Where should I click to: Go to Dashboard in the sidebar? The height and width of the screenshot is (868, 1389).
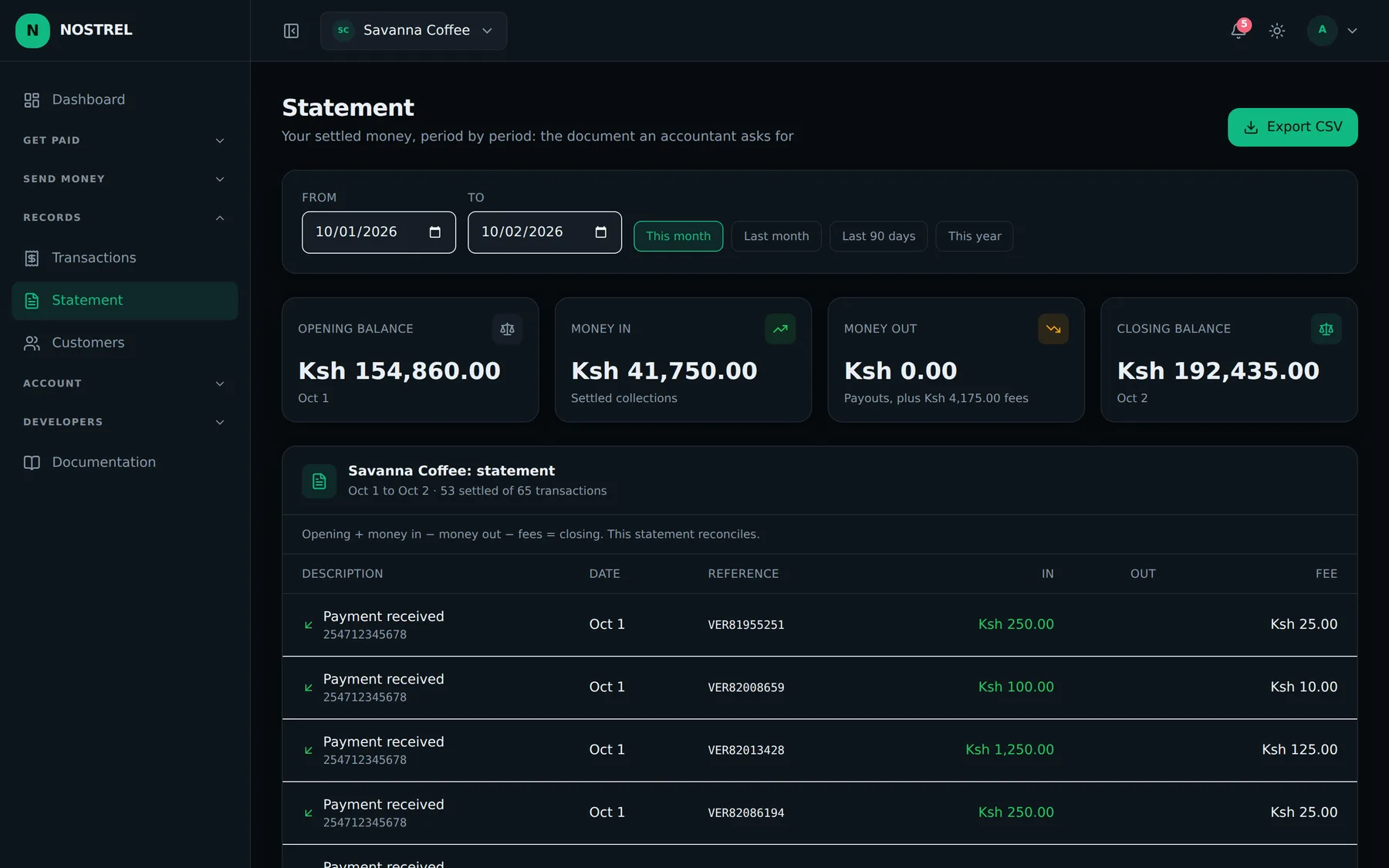(x=125, y=100)
